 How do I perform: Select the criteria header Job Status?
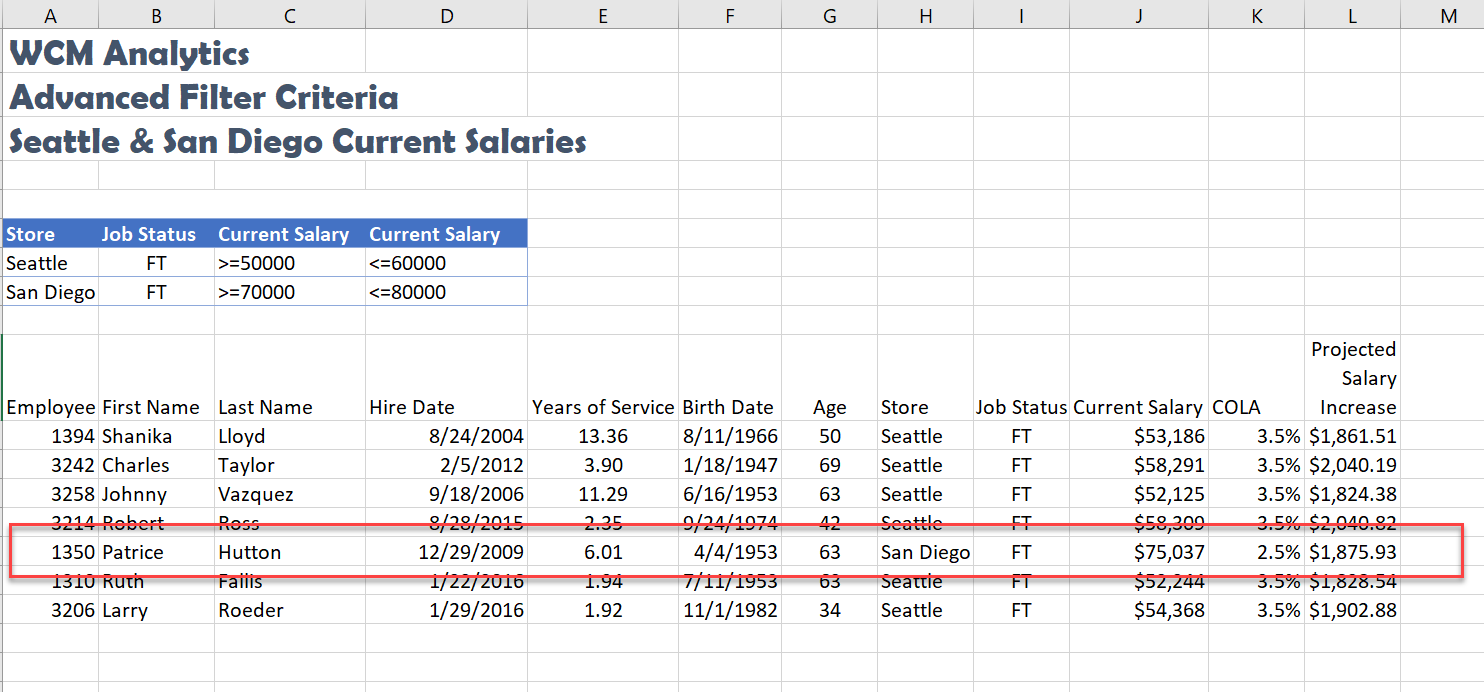pyautogui.click(x=156, y=234)
